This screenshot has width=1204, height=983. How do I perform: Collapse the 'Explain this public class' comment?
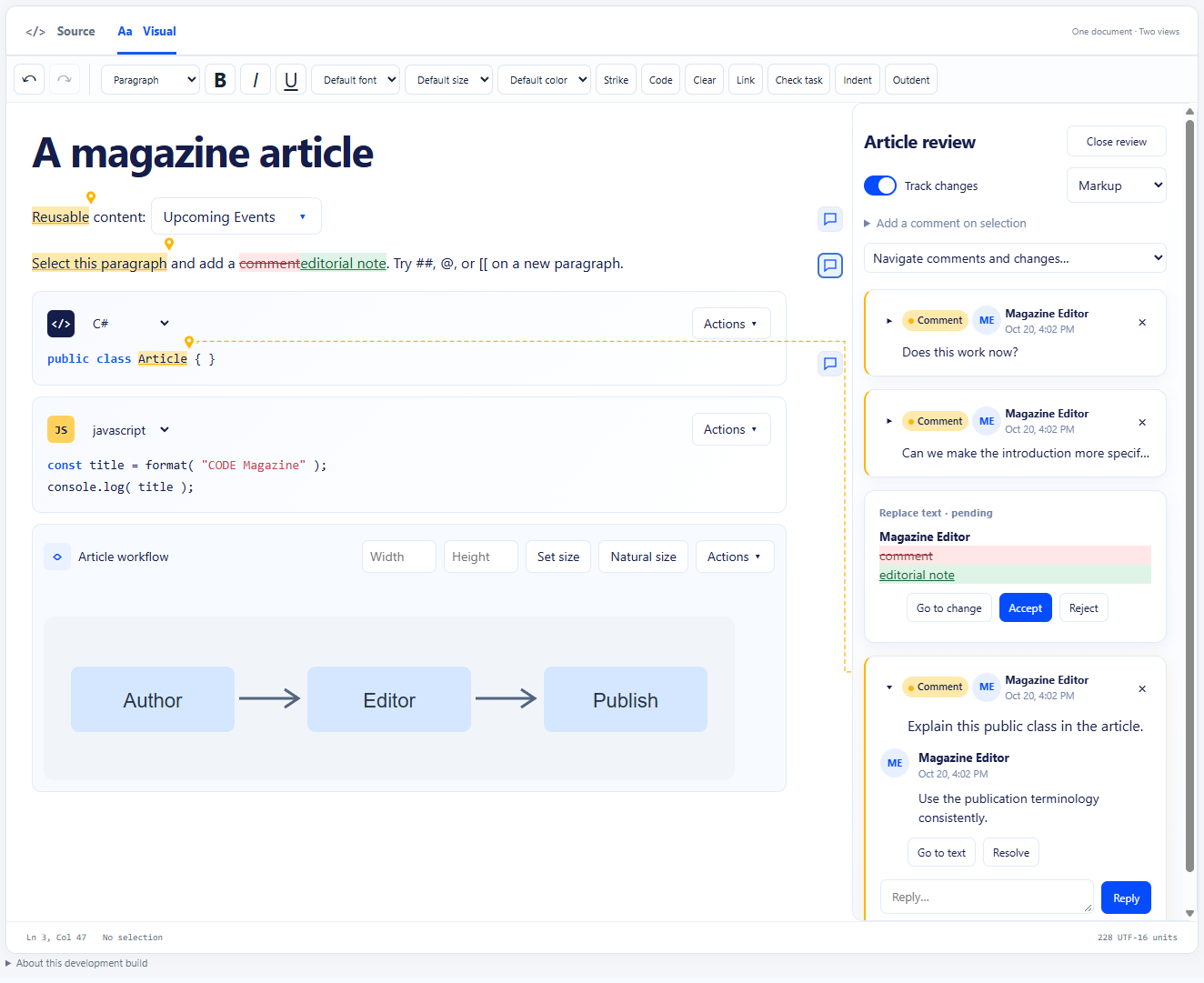pyautogui.click(x=889, y=687)
